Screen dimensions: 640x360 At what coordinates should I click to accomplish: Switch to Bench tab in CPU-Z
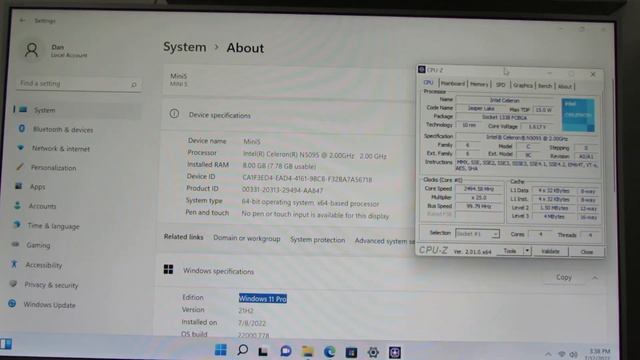(x=544, y=86)
